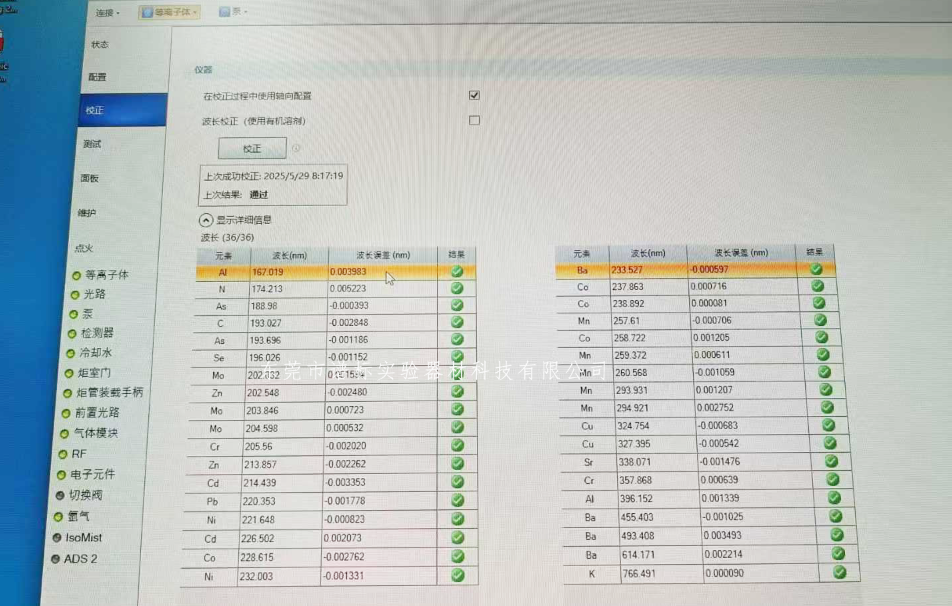The image size is (952, 606).
Task: Click the info icon beside the 校正 button
Action: point(297,149)
